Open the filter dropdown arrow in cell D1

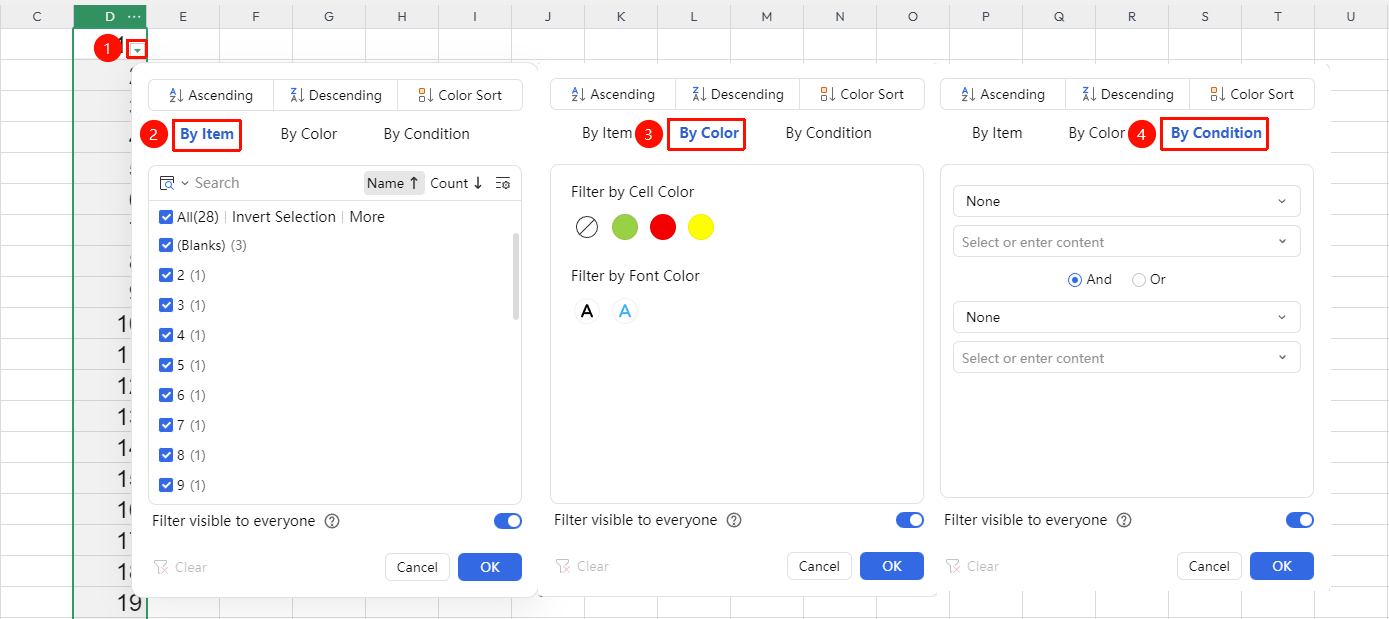tap(138, 49)
